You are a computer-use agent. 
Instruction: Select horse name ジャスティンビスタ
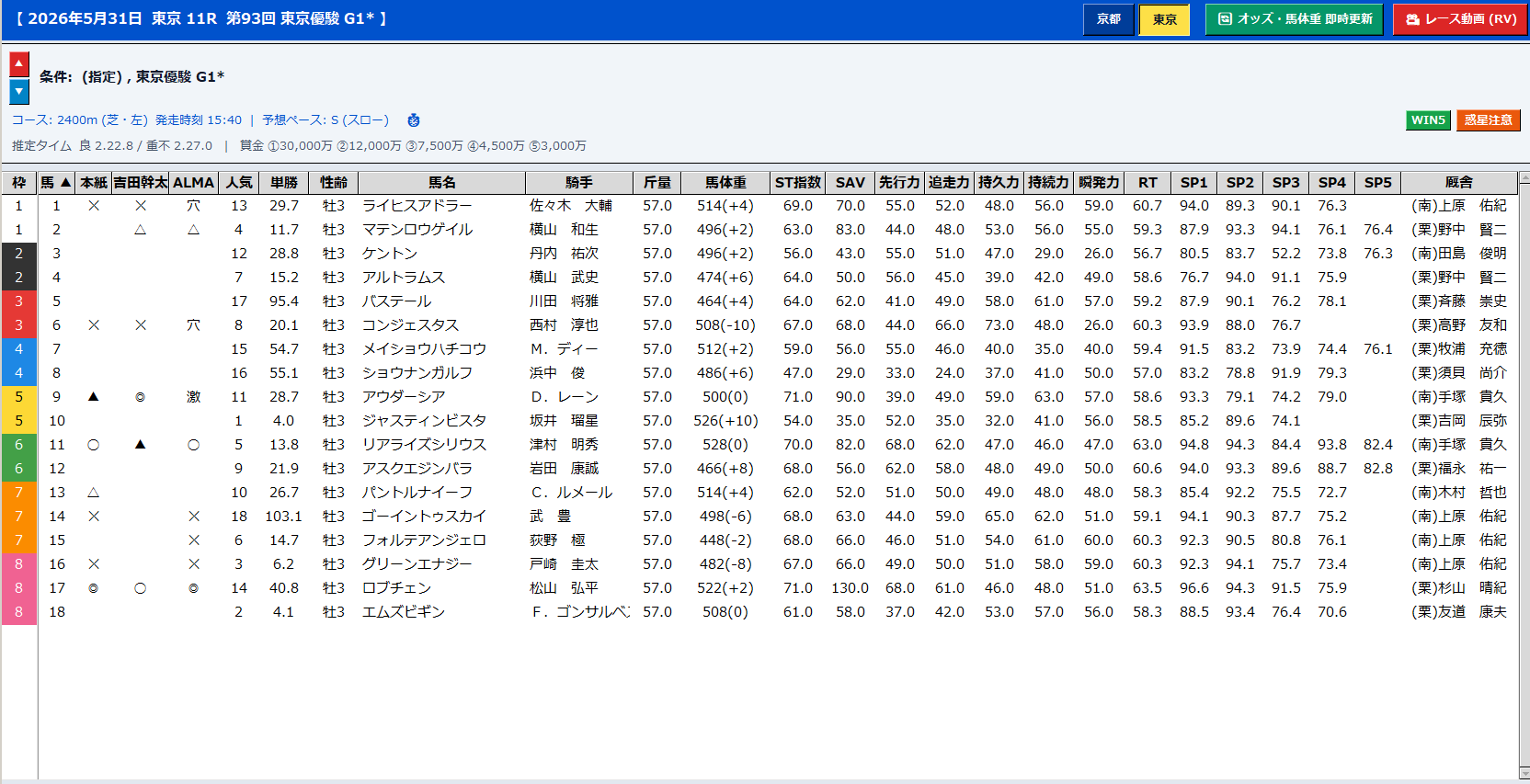[x=425, y=421]
